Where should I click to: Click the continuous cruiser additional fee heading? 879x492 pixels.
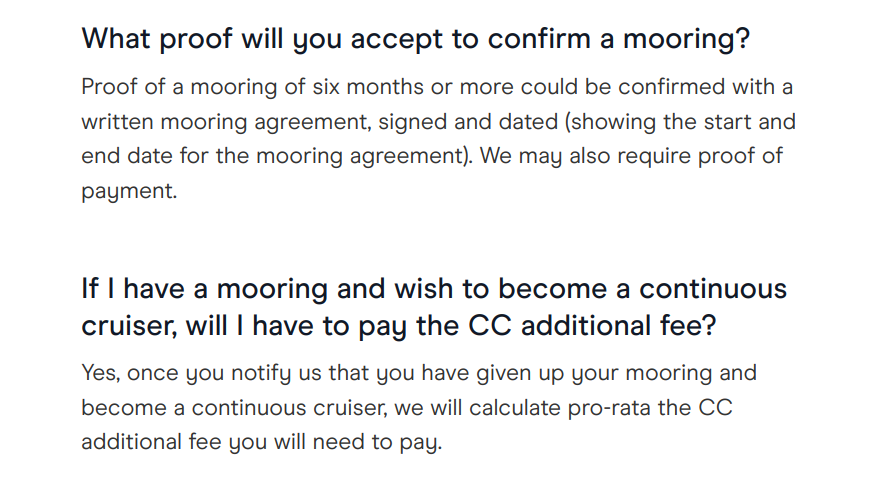point(434,307)
